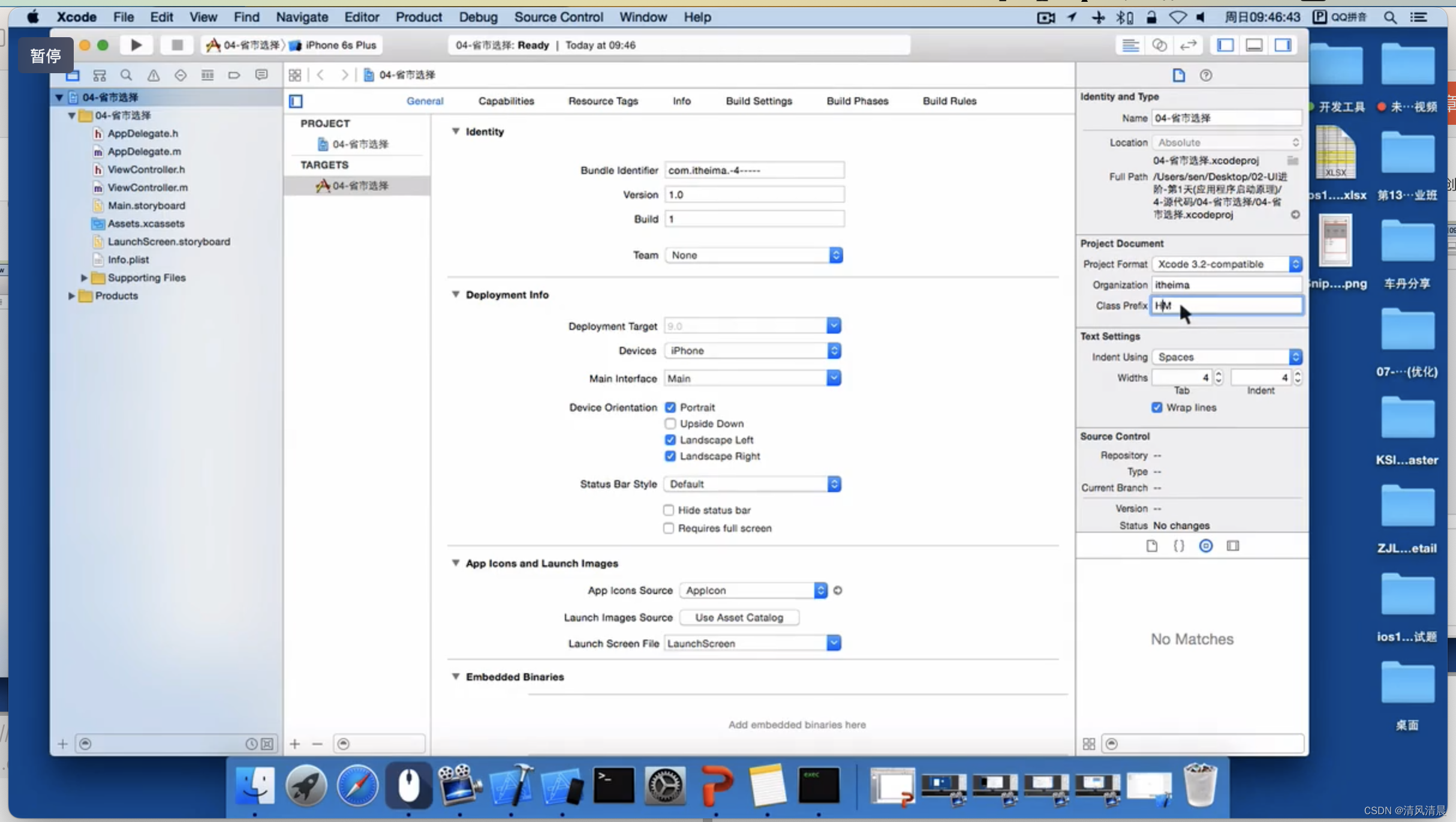Click the Class Prefix field
This screenshot has height=822, width=1456.
pos(1227,305)
